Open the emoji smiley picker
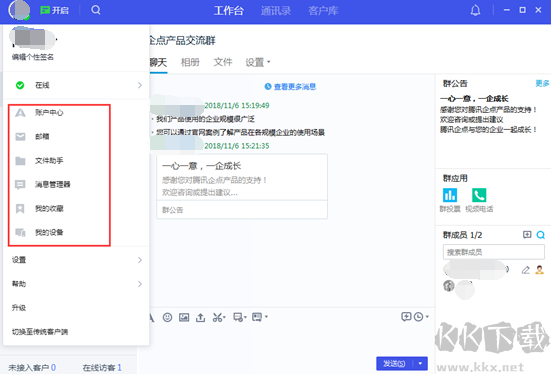 (167, 317)
